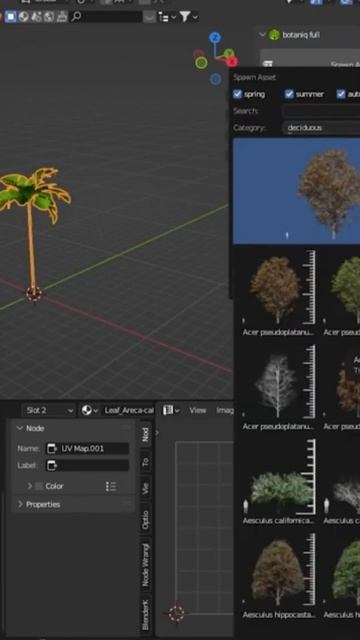Image resolution: width=360 pixels, height=640 pixels.
Task: Toggle the spring season checkbox
Action: pos(238,94)
